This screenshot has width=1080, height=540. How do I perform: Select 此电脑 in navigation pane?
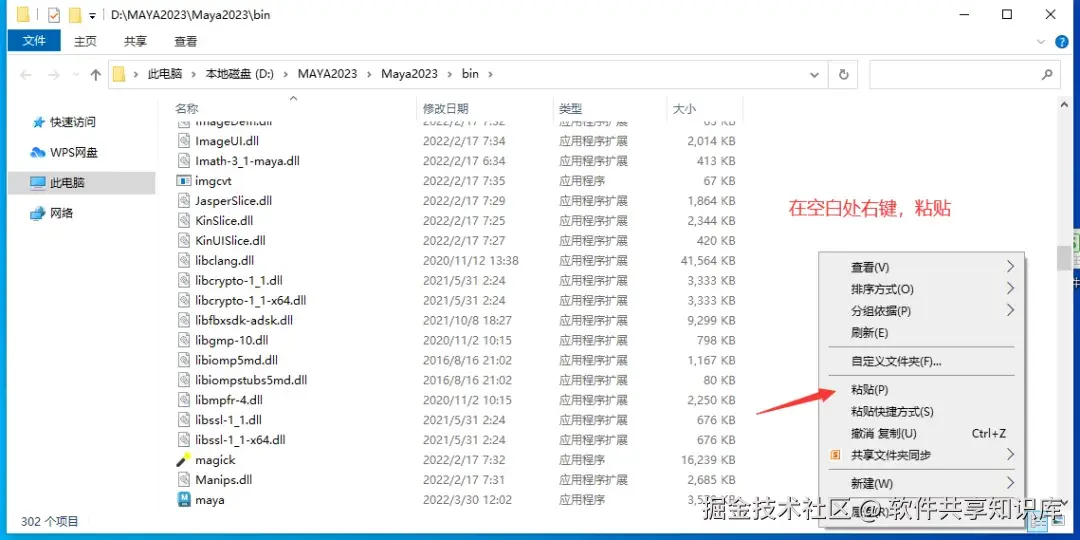[82, 183]
